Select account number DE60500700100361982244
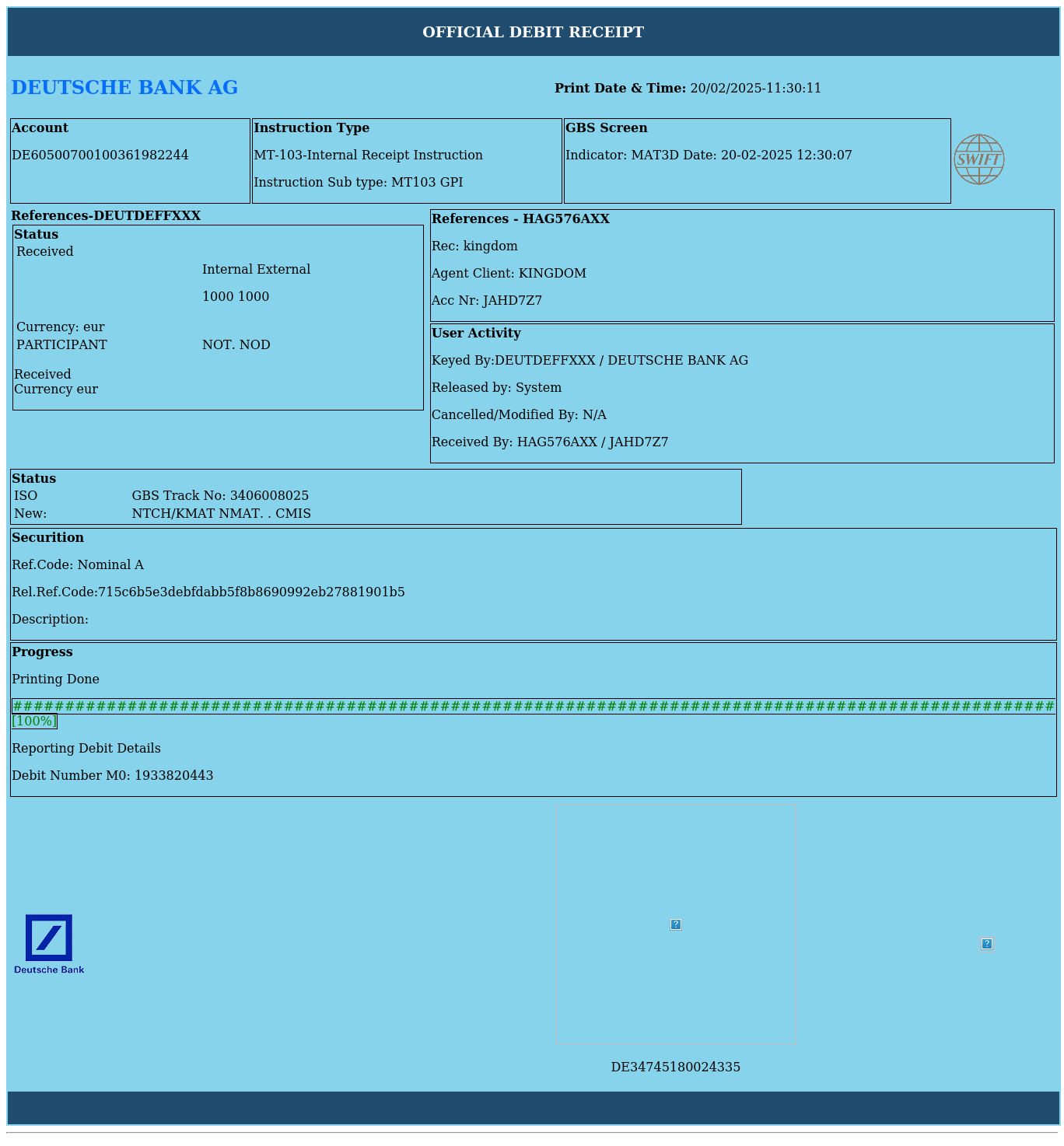This screenshot has height=1146, width=1064. click(100, 155)
